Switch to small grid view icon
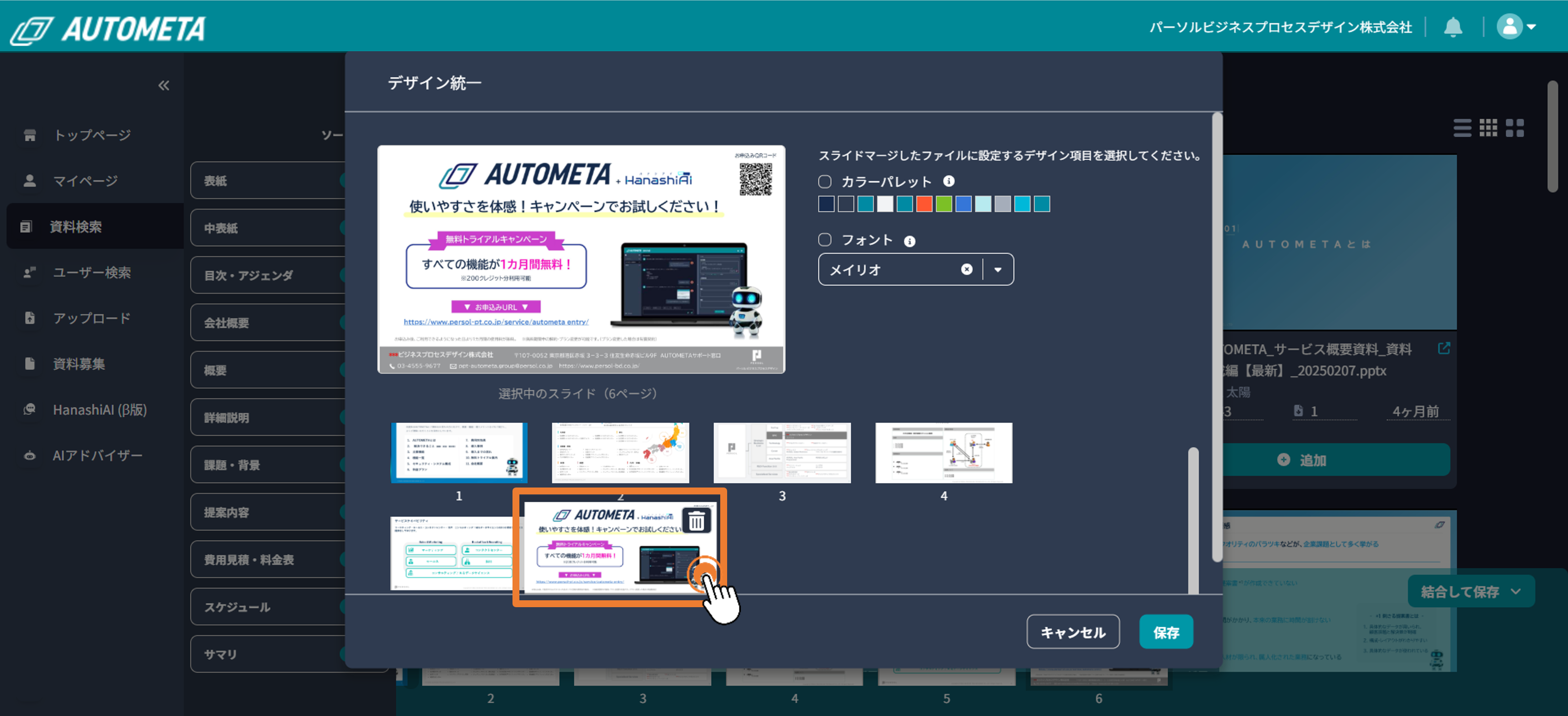1568x716 pixels. (1488, 128)
